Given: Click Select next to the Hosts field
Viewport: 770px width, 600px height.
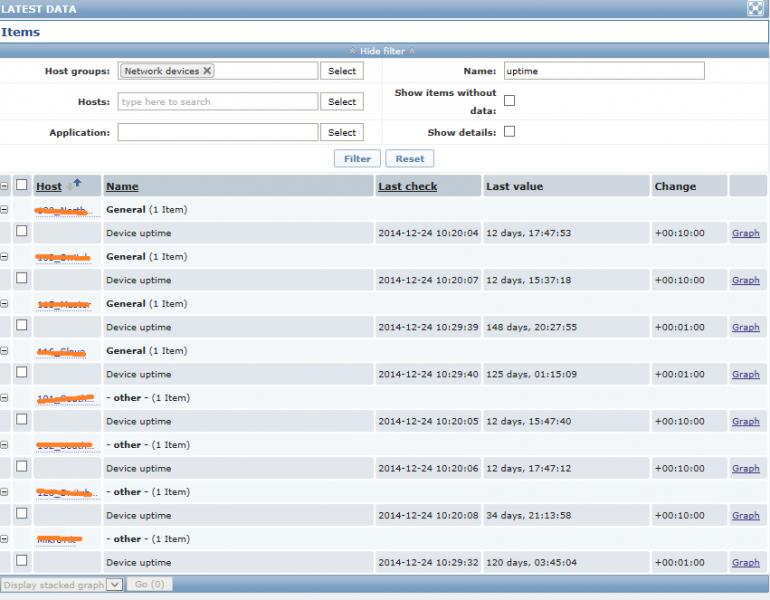Looking at the screenshot, I should point(342,102).
